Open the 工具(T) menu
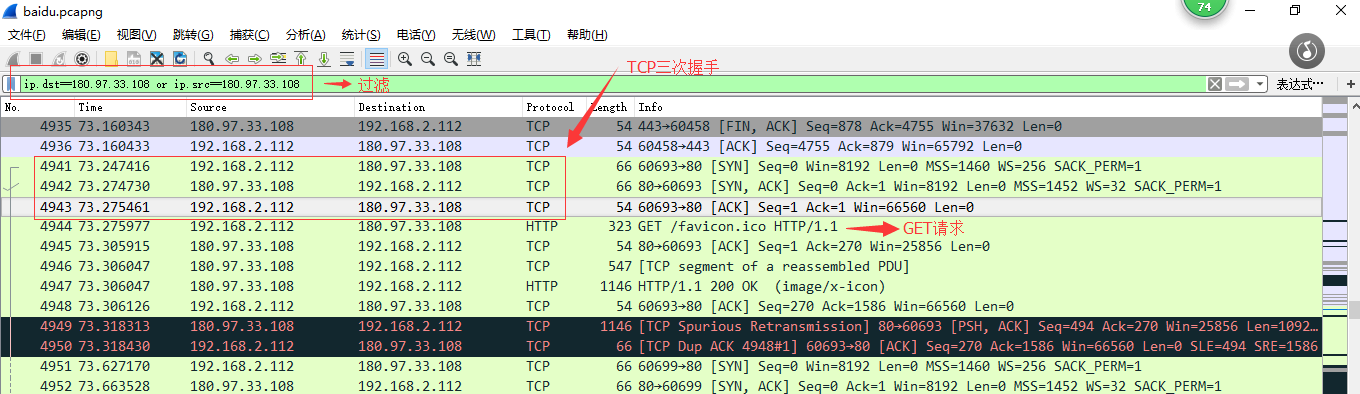The height and width of the screenshot is (394, 1360). (531, 35)
